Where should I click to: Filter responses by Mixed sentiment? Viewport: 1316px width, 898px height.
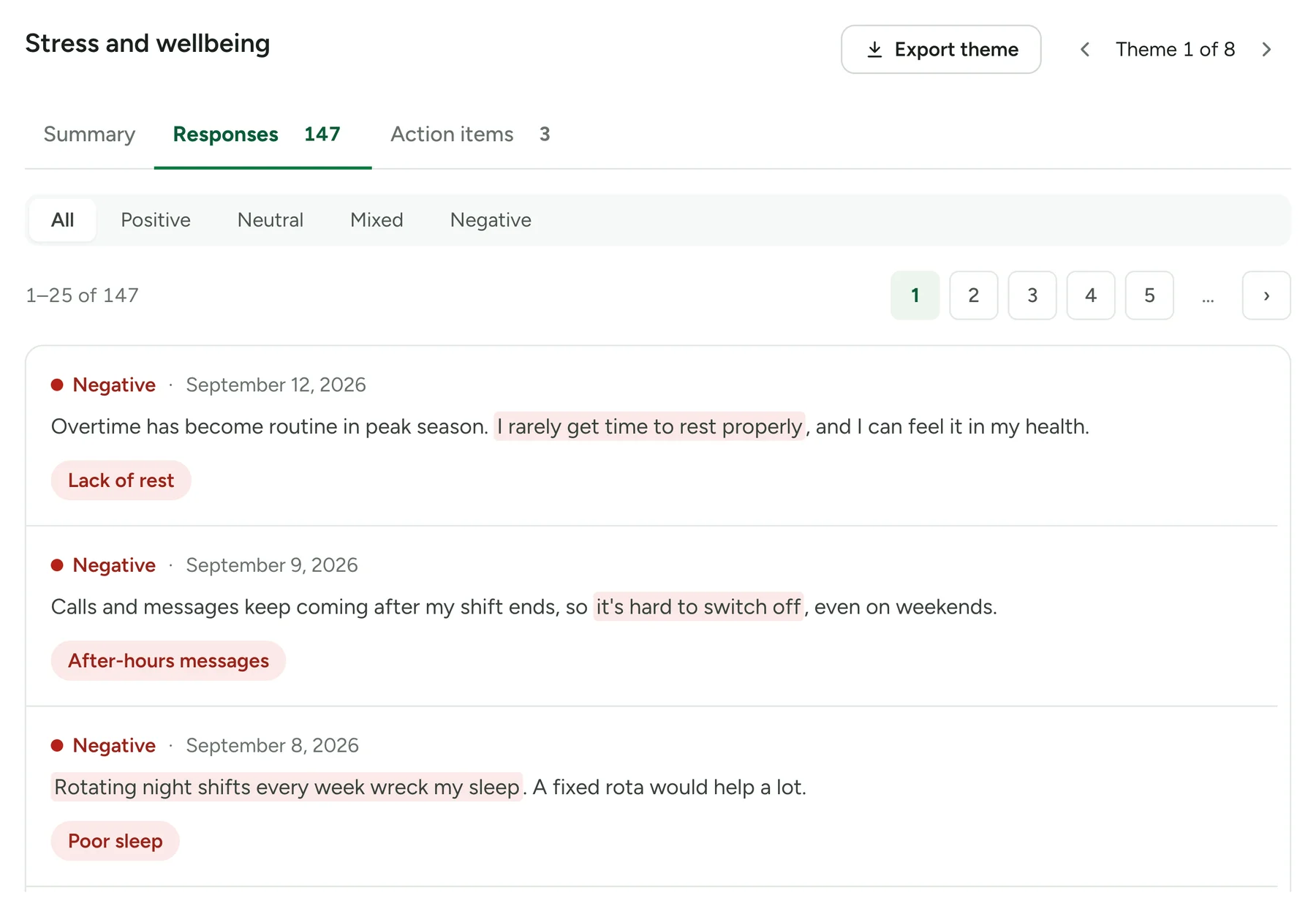377,220
